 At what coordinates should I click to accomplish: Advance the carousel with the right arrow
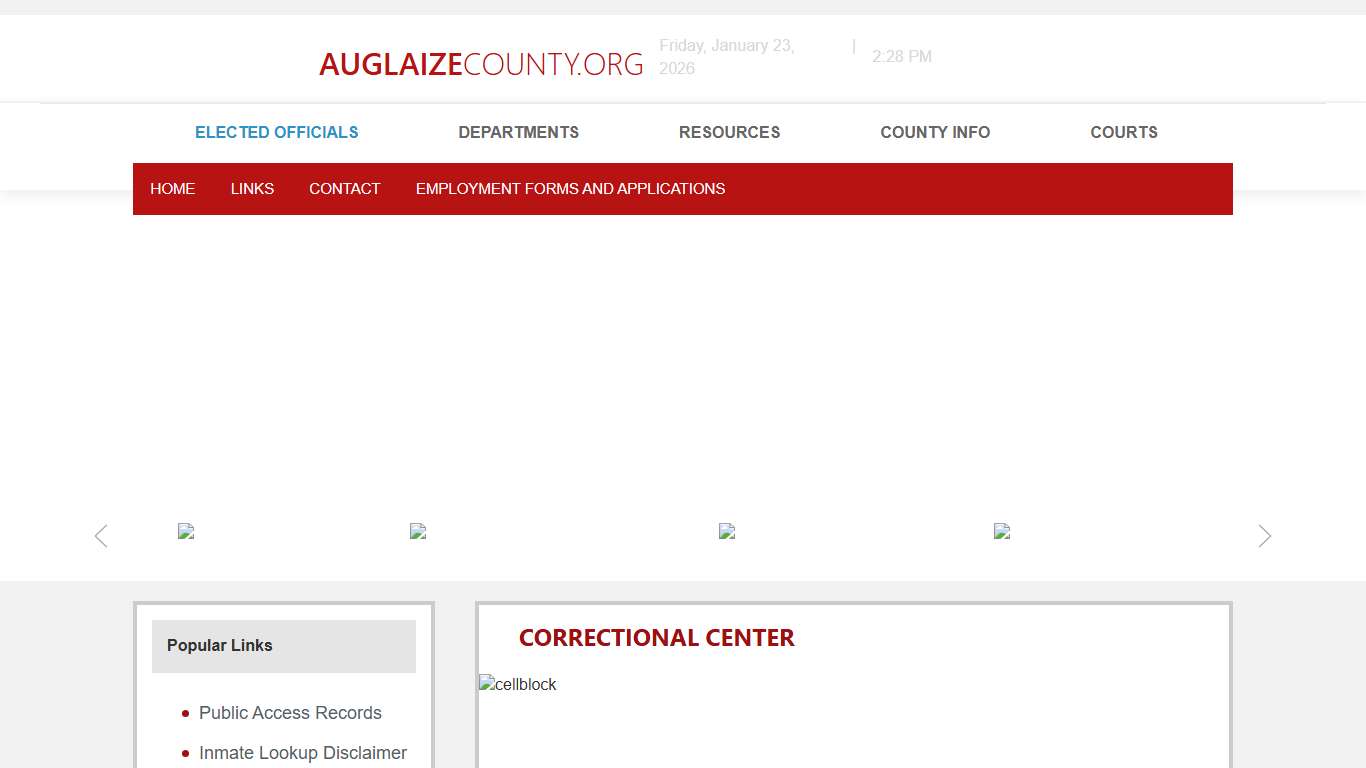[x=1263, y=536]
